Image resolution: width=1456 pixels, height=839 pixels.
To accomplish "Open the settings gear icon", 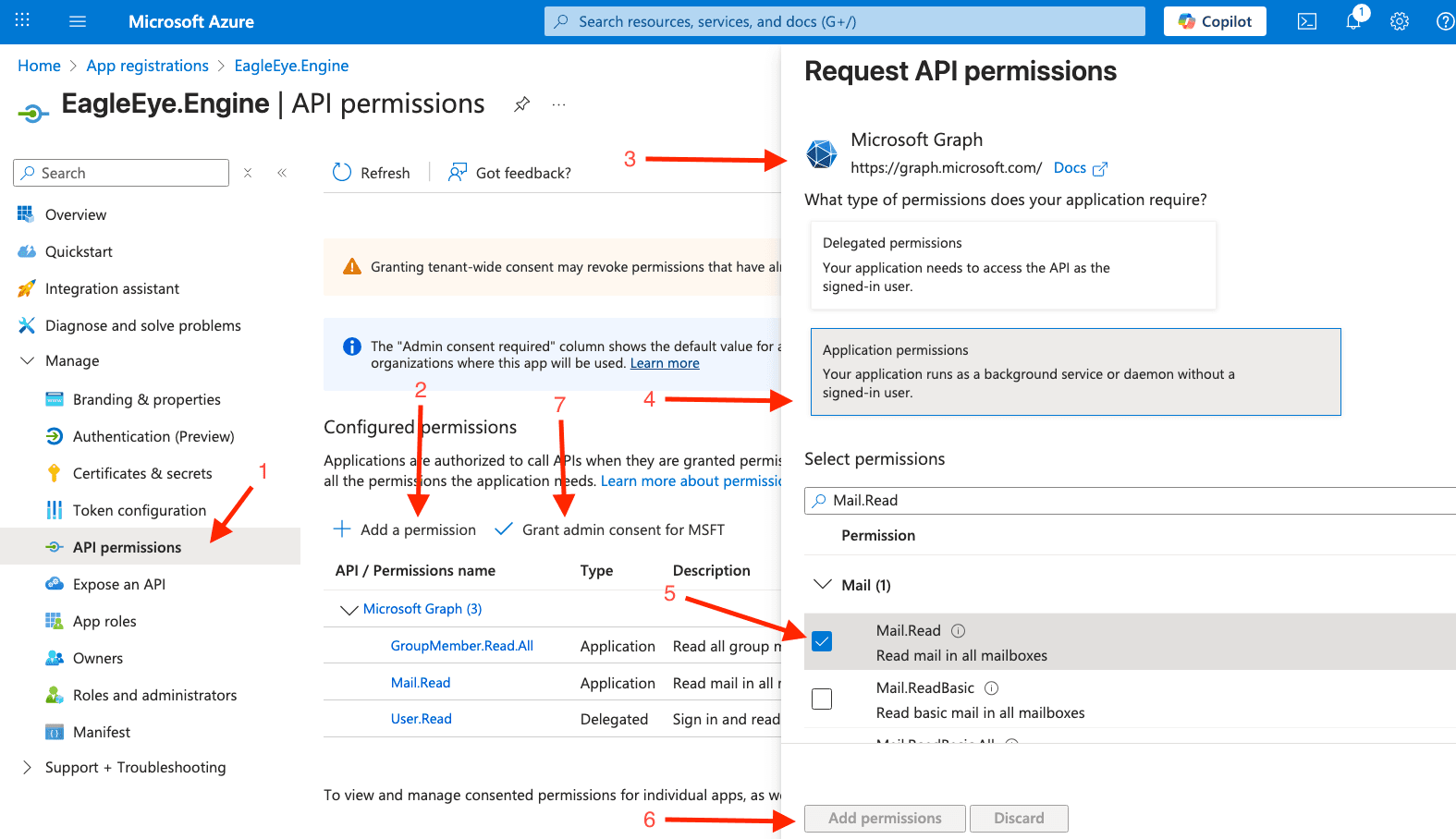I will [1399, 20].
